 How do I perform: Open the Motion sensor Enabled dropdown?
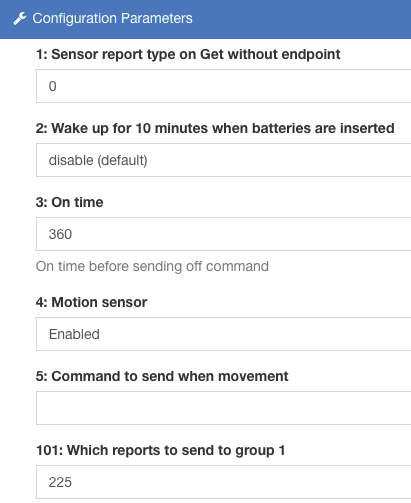[223, 334]
